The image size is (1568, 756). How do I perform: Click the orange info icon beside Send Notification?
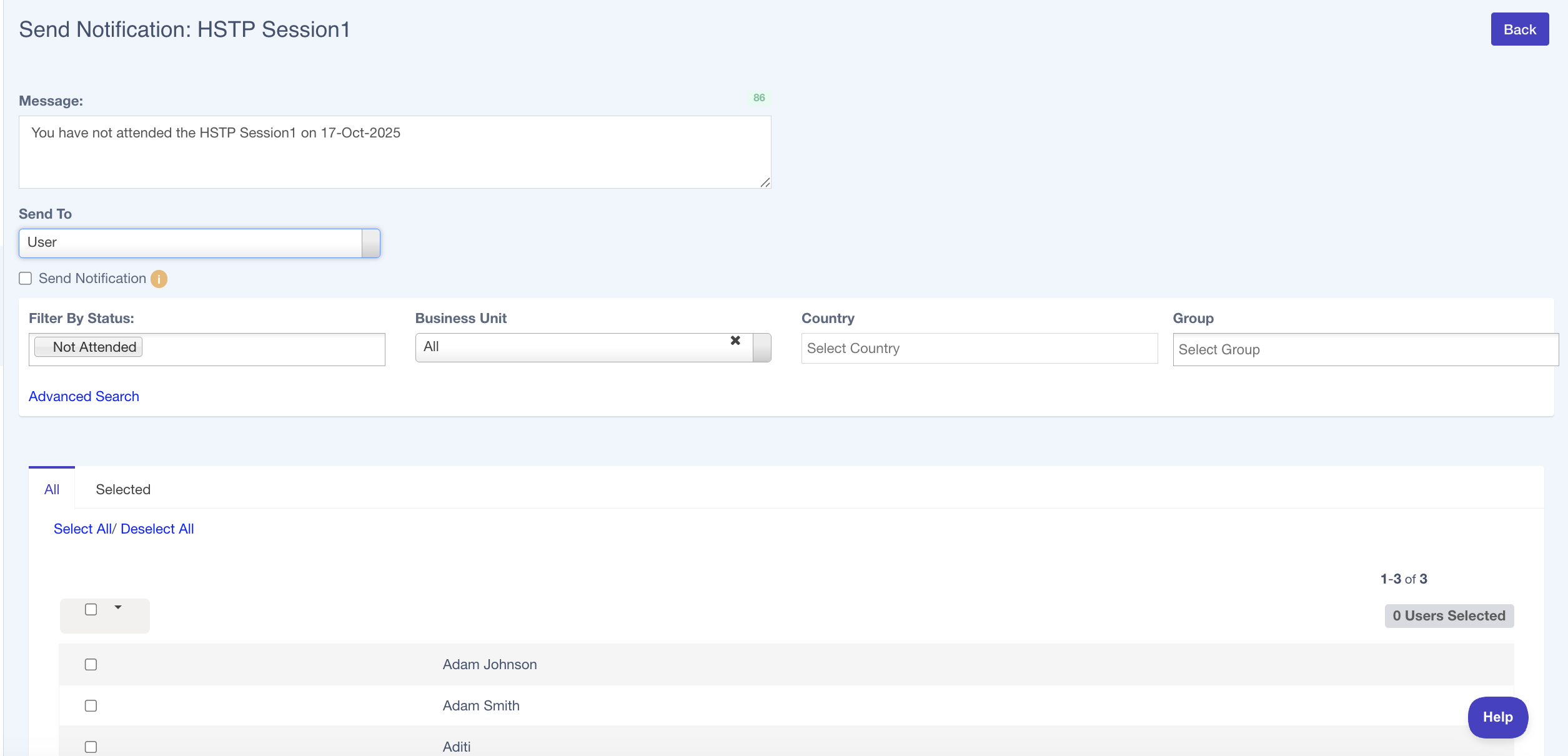159,279
